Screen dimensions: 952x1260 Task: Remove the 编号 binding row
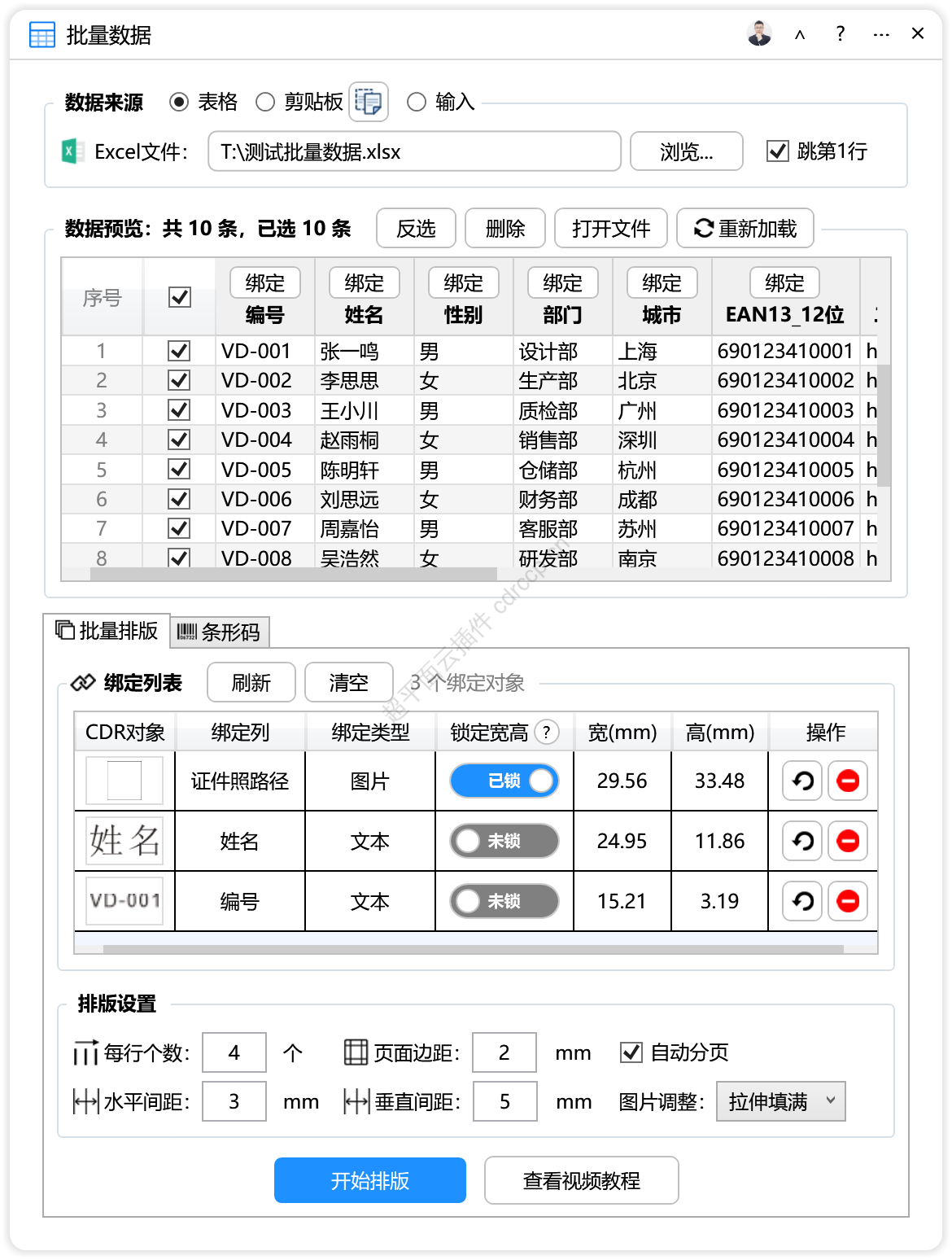pyautogui.click(x=848, y=901)
